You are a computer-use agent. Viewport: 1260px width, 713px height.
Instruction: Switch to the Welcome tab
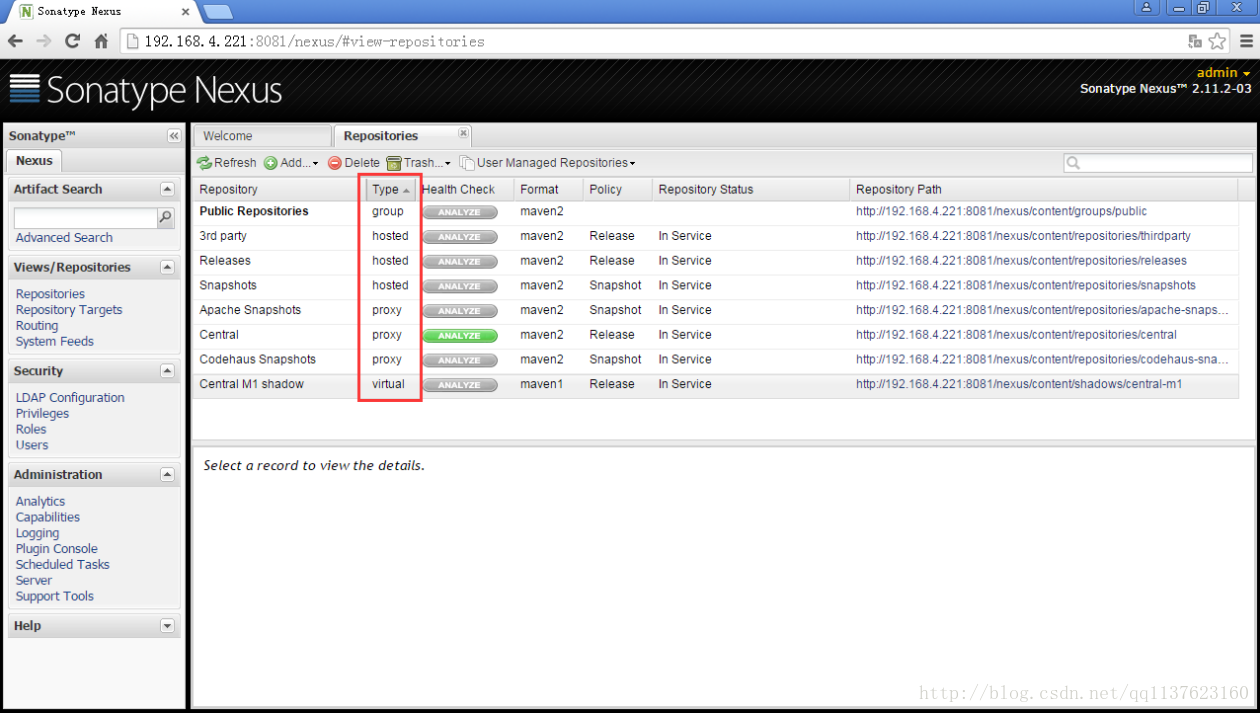(x=262, y=136)
